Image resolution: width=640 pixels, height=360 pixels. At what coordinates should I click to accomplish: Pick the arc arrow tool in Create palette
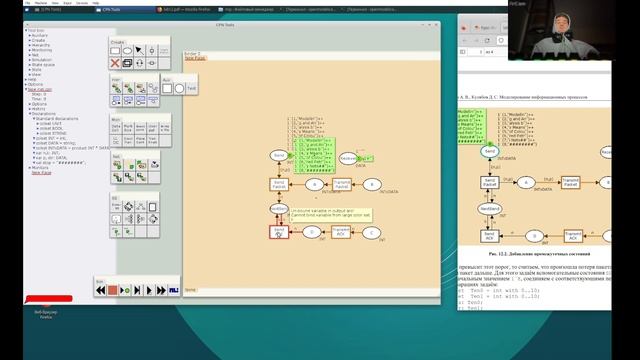coord(140,51)
